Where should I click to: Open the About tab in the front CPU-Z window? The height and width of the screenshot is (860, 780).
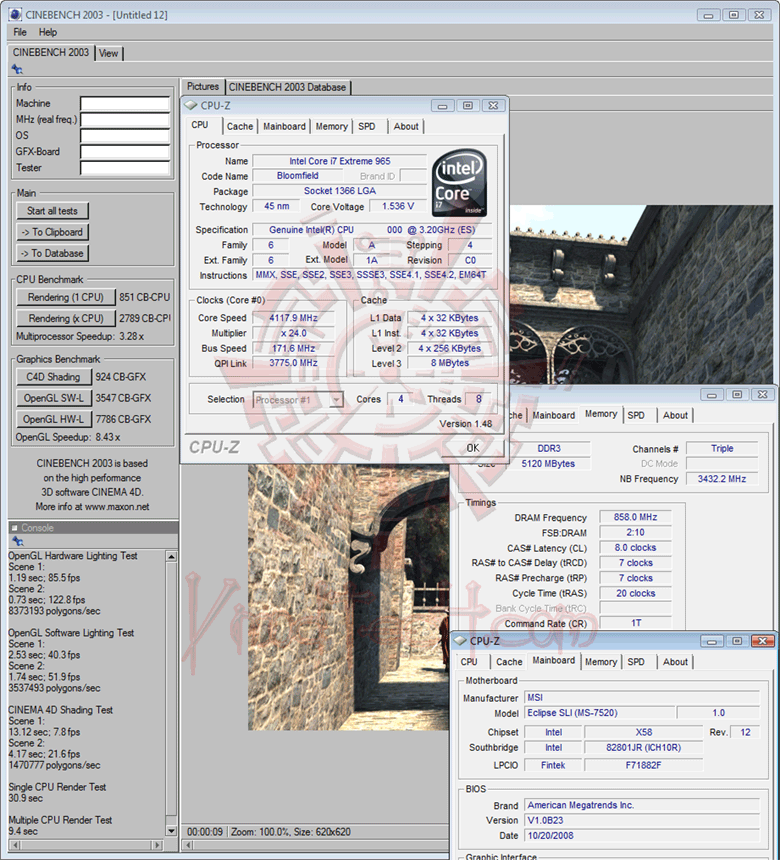click(x=406, y=126)
